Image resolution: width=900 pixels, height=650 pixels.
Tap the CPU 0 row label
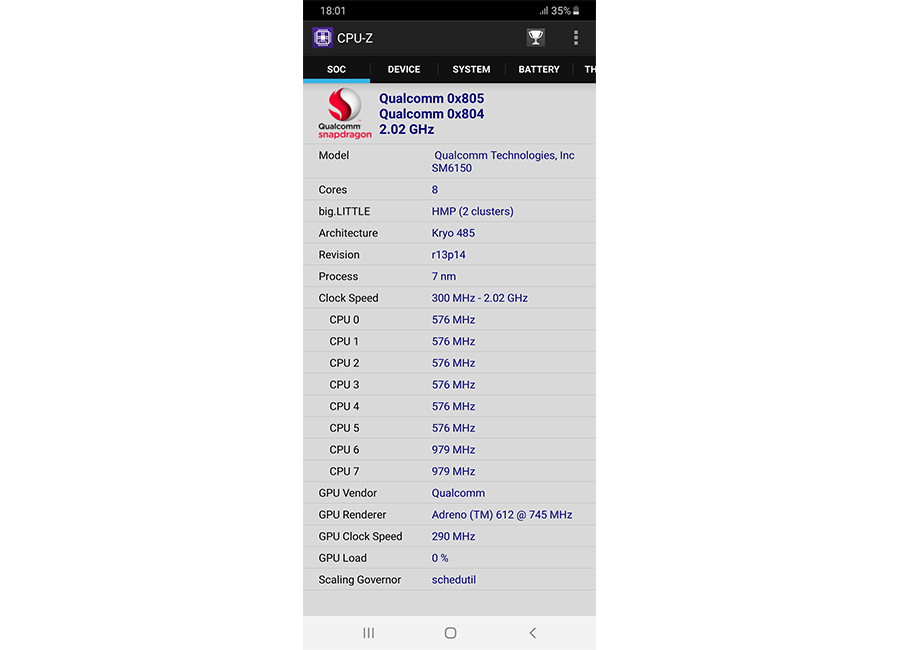[x=344, y=320]
